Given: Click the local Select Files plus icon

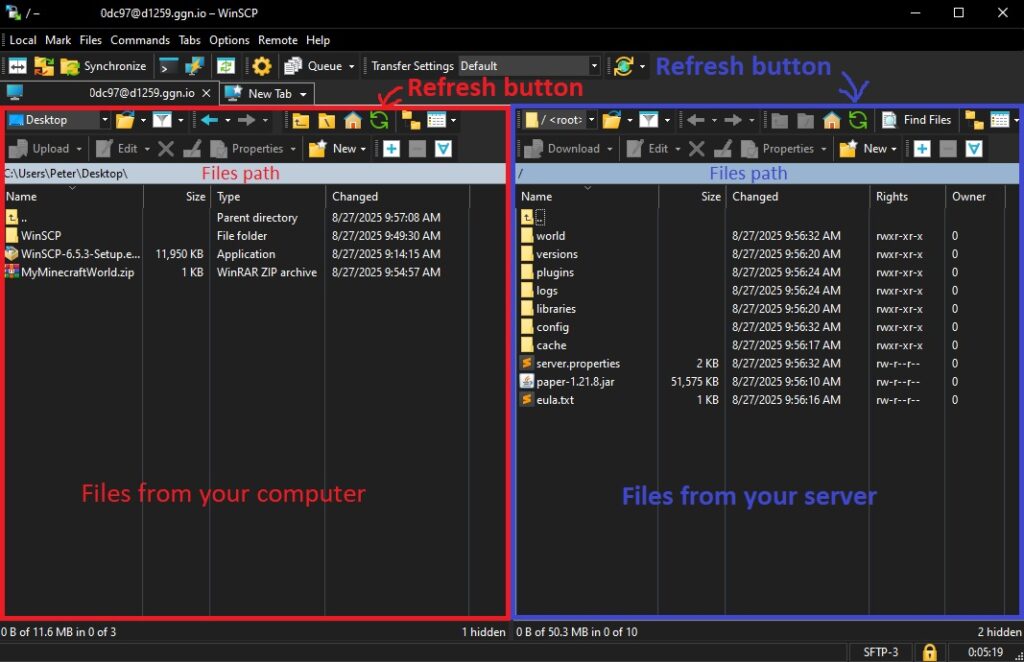Looking at the screenshot, I should pos(391,149).
